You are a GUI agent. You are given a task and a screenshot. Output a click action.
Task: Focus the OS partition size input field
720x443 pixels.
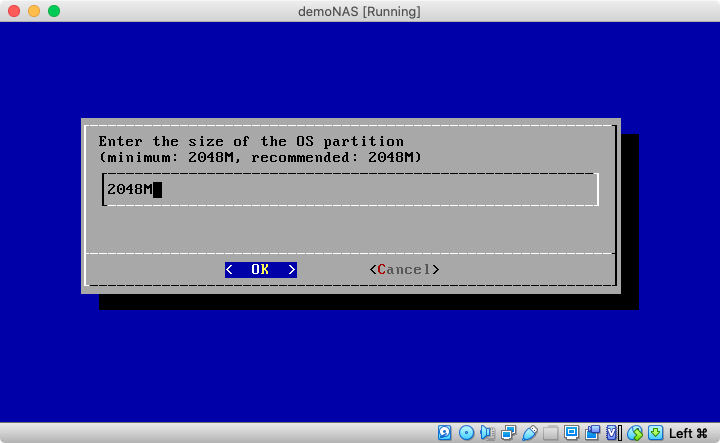(350, 189)
